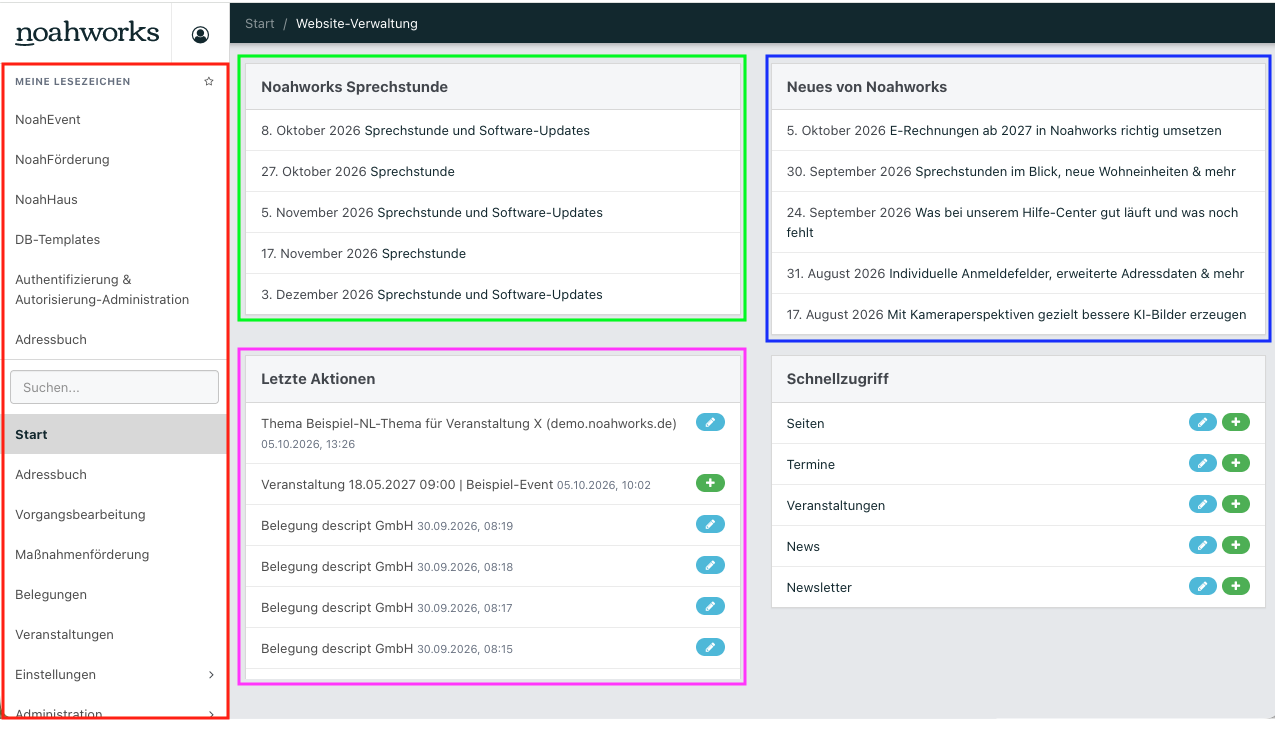
Task: Click the Meine Lesezeichen heading
Action: pos(72,82)
